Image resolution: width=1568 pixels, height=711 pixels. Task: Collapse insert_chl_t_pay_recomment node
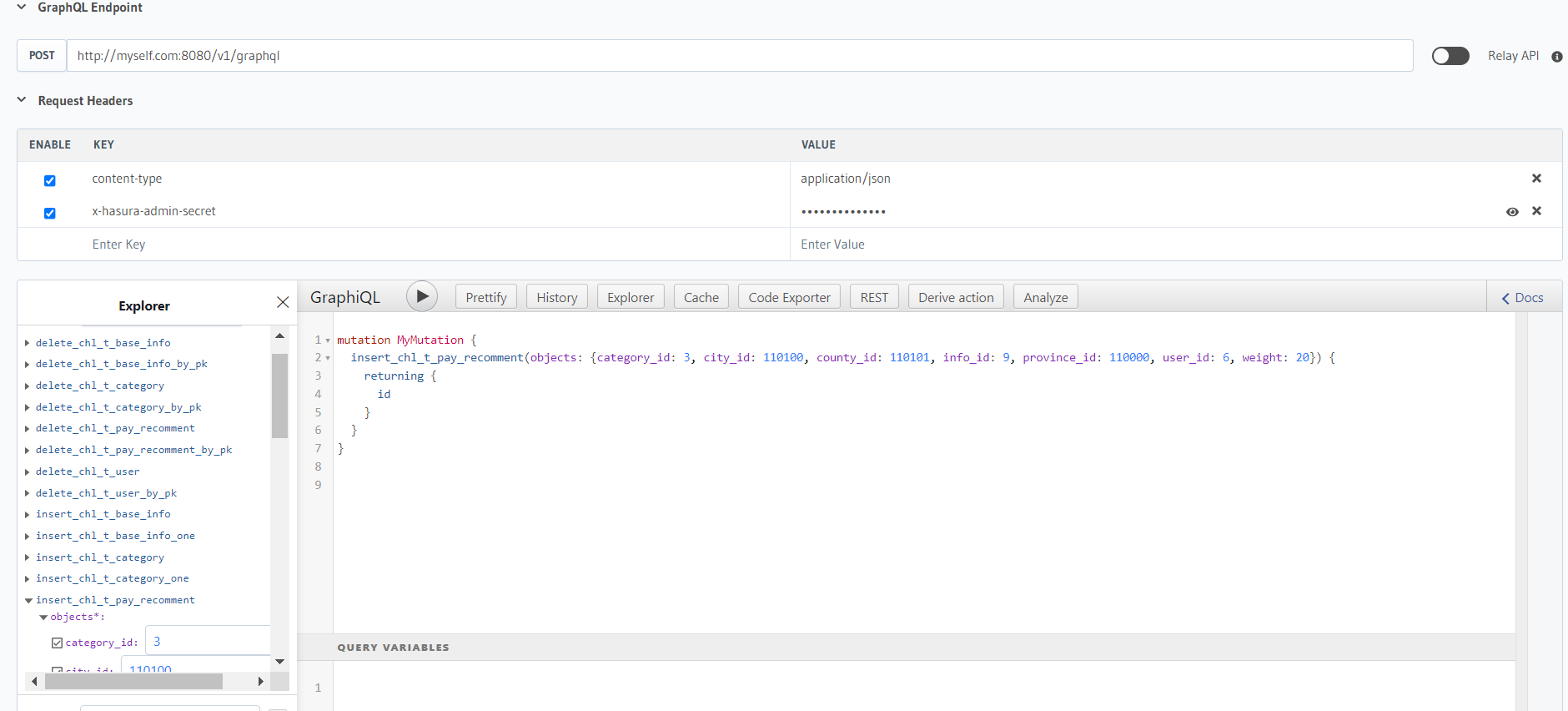click(x=28, y=600)
